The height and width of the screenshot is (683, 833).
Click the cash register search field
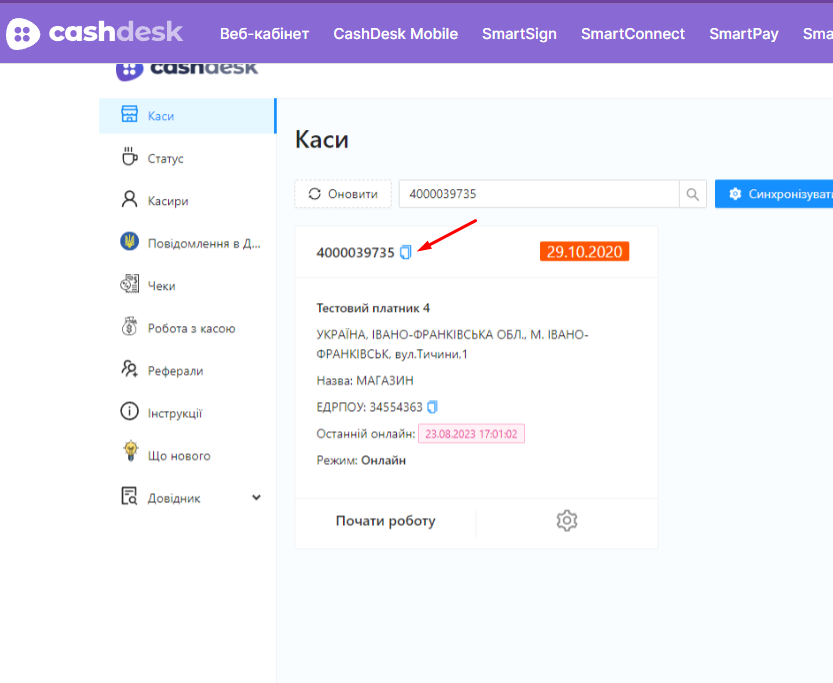coord(538,194)
